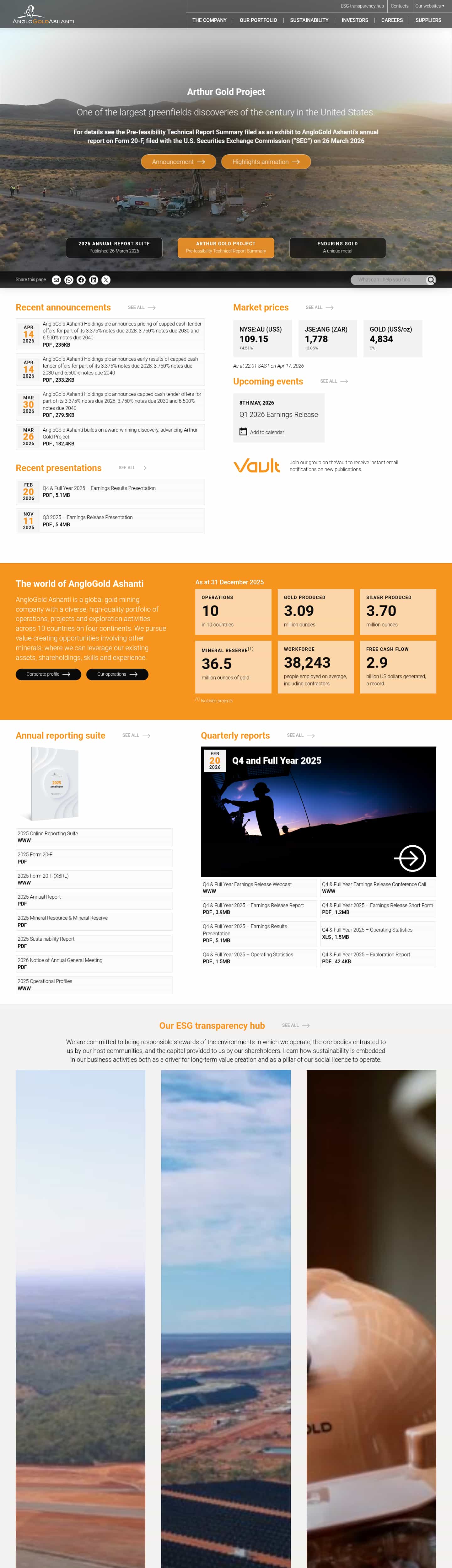Open Apr 14 'announces early results of capped cash' announcement
Image resolution: width=452 pixels, height=1568 pixels.
110,369
